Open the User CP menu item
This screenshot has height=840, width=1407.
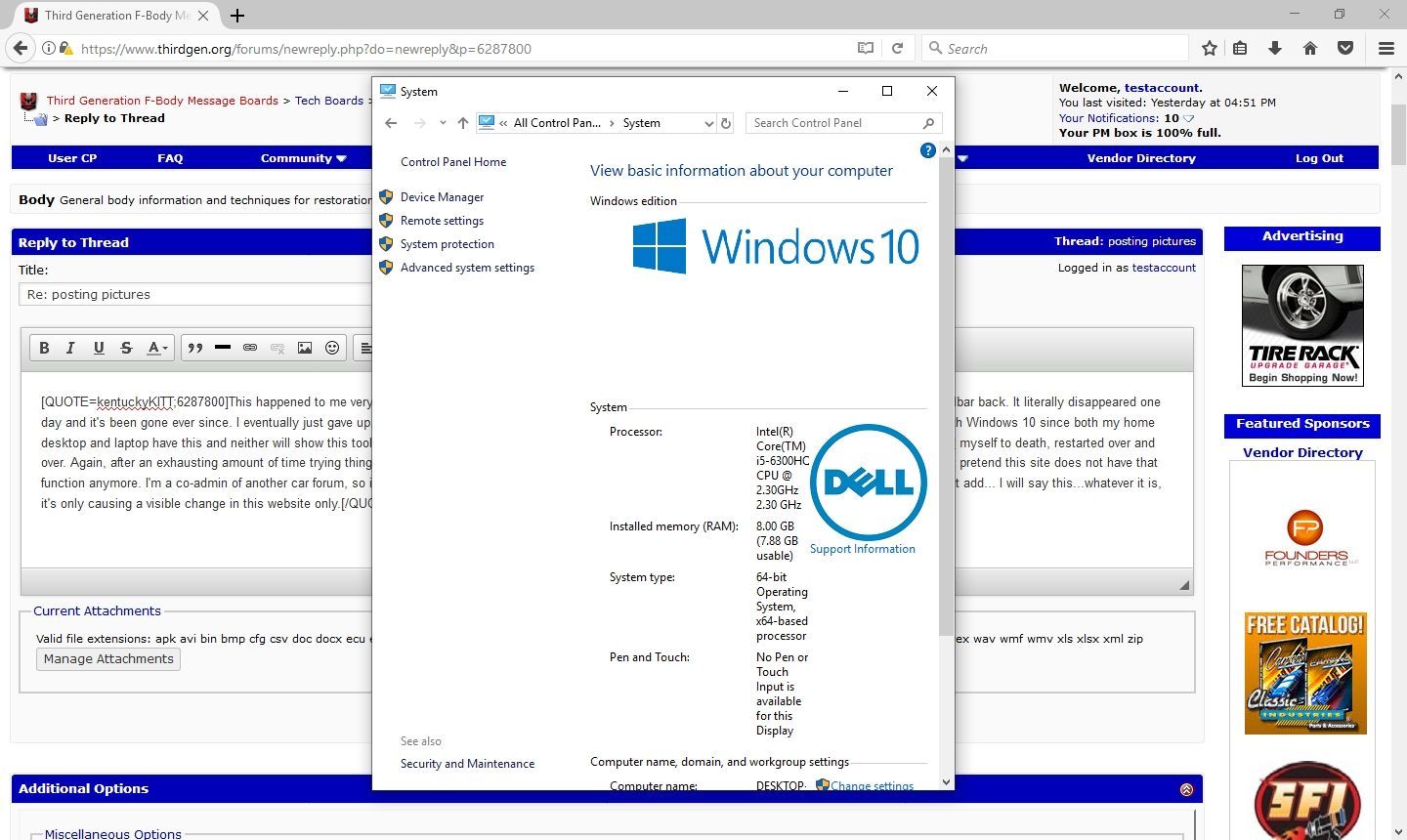coord(72,158)
